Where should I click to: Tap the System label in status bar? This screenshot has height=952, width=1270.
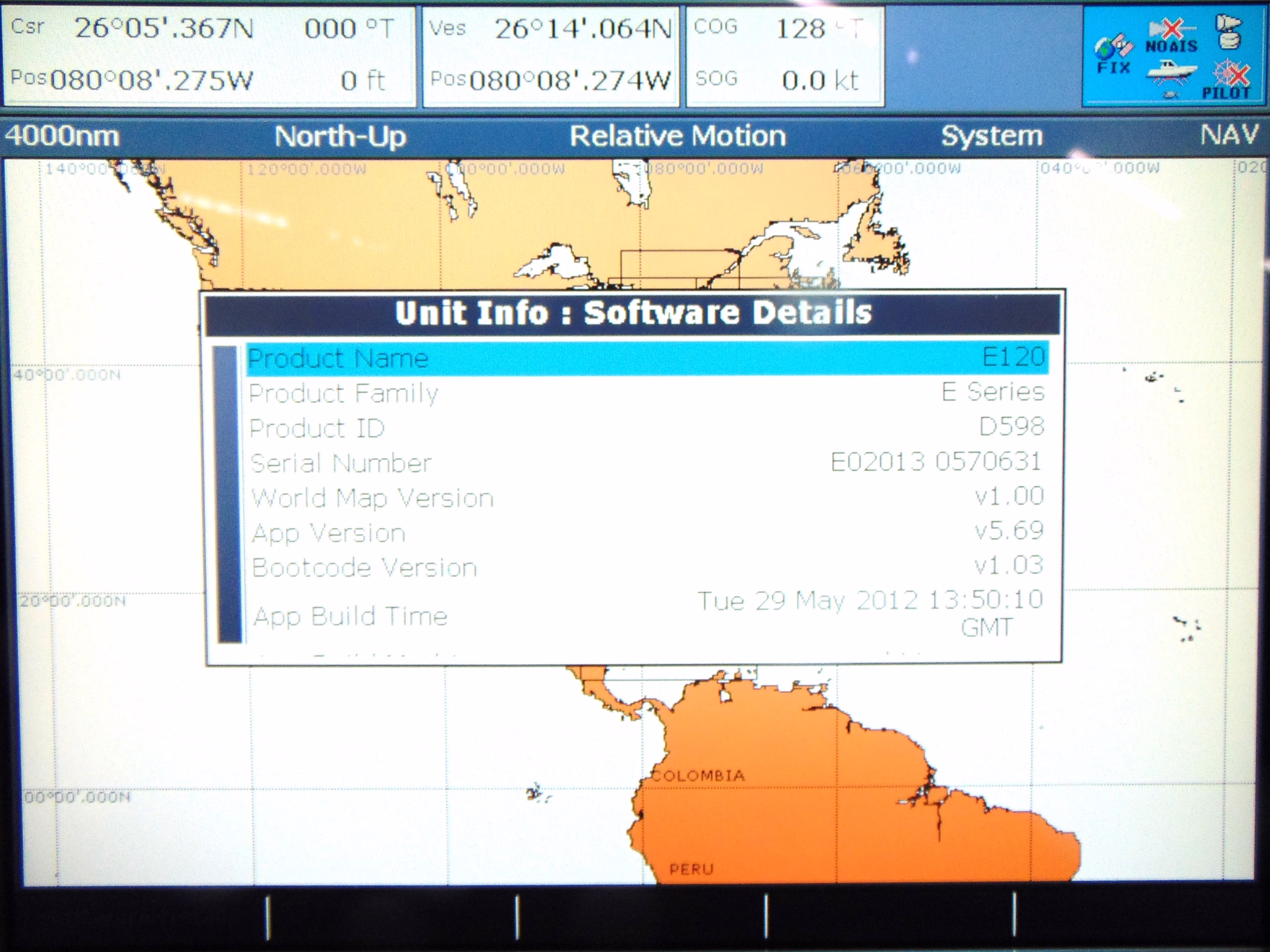(x=992, y=136)
